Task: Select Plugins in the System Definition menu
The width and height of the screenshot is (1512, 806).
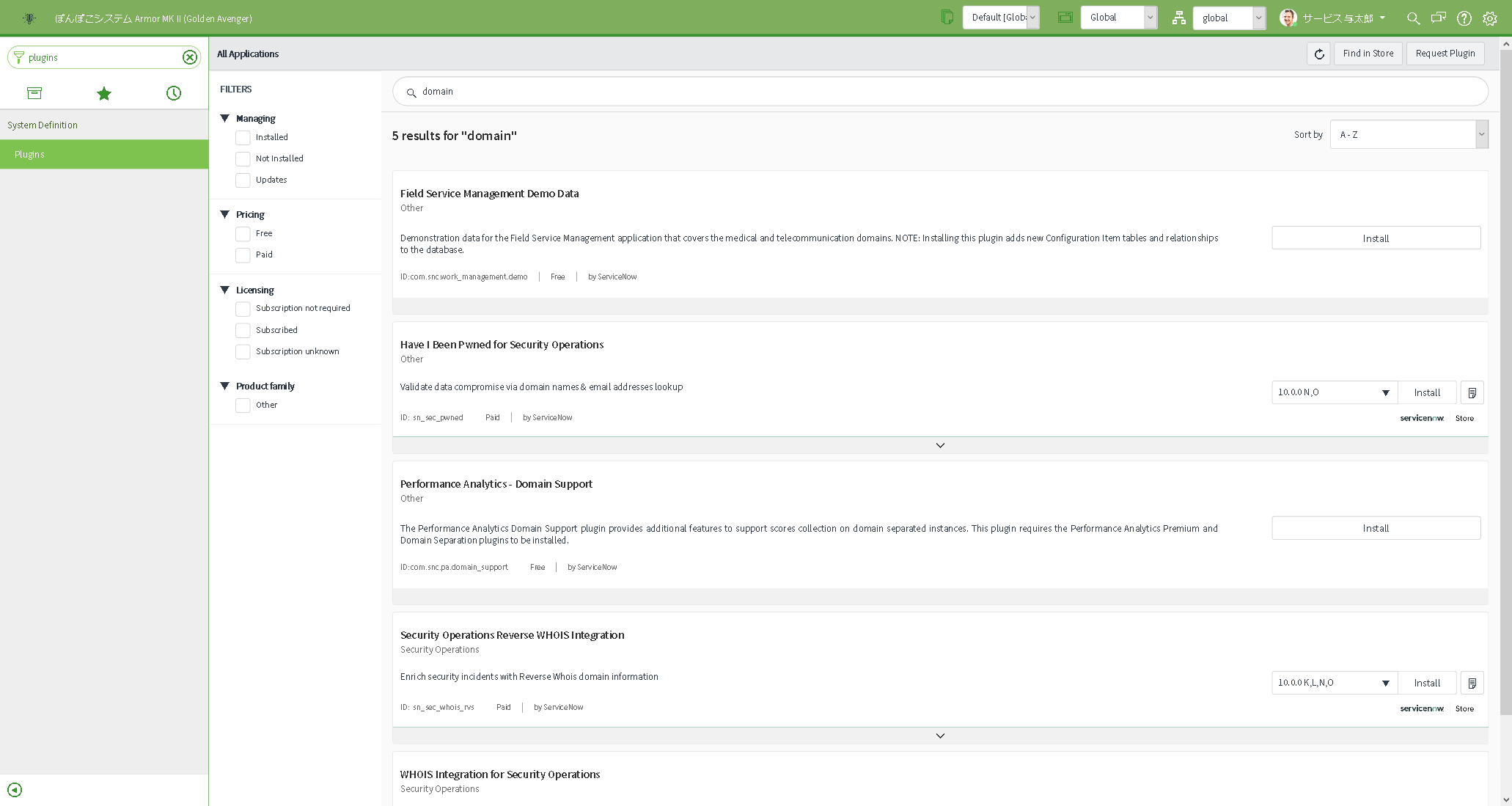Action: coord(29,154)
